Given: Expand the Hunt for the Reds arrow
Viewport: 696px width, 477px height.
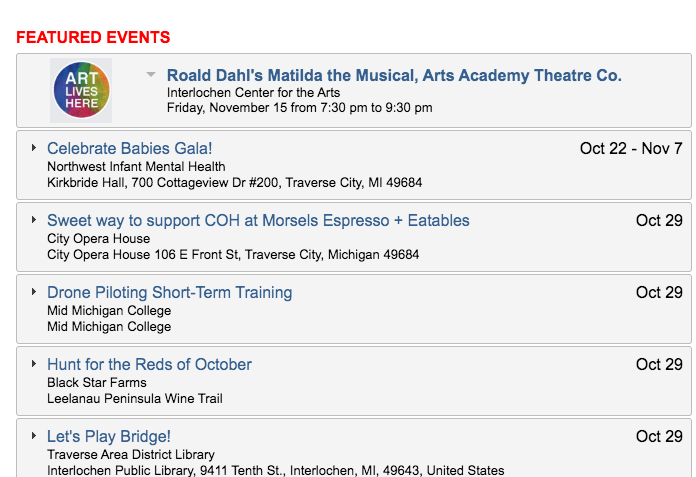Looking at the screenshot, I should click(x=34, y=363).
